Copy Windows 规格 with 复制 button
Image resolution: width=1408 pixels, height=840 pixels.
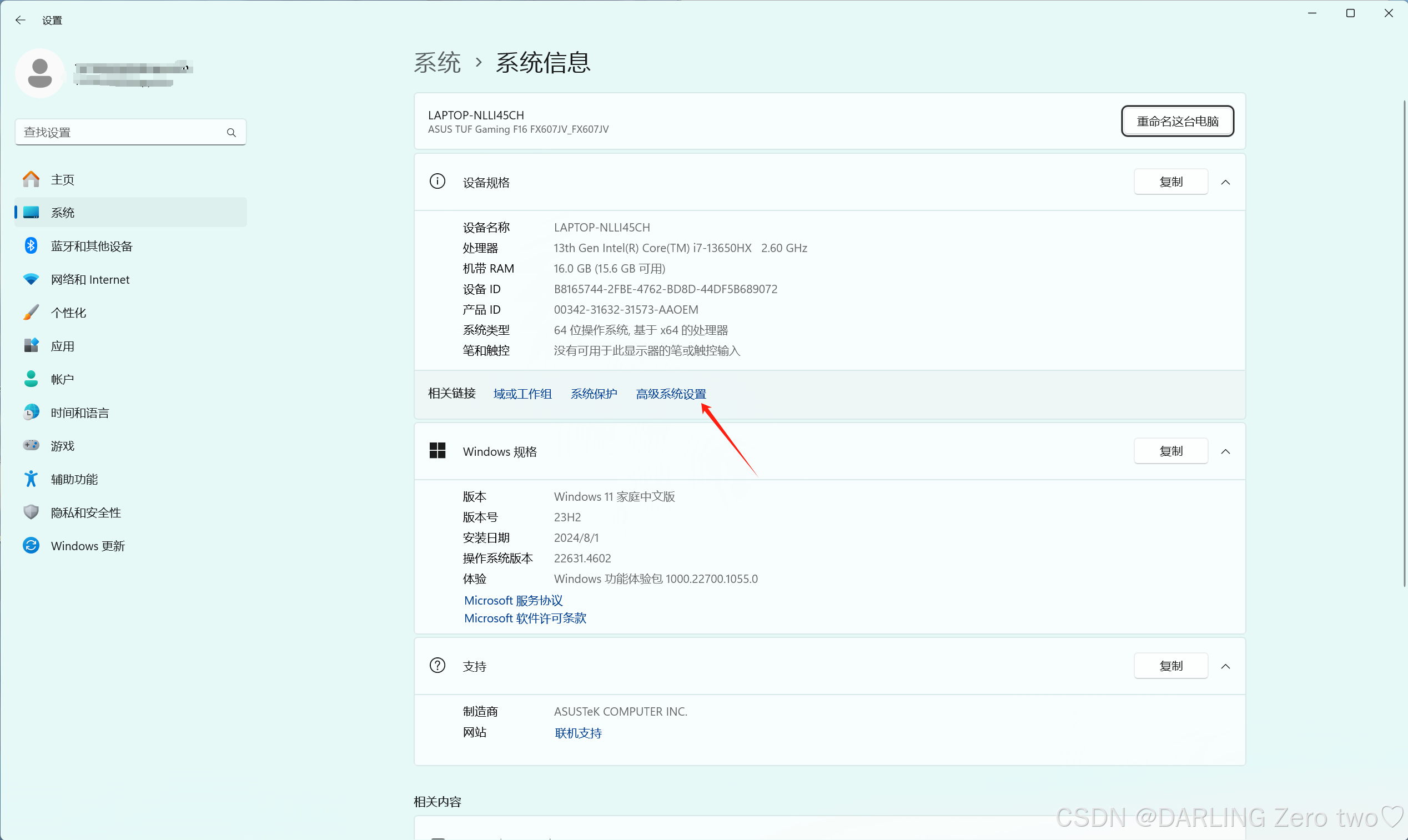tap(1170, 452)
